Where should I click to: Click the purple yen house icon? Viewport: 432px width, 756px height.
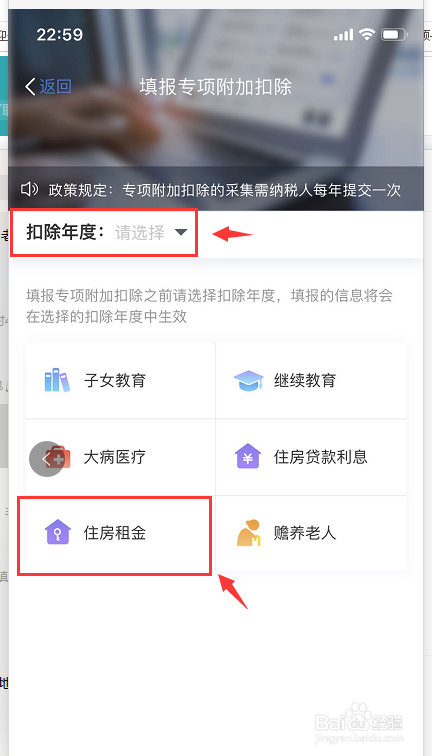coord(248,456)
